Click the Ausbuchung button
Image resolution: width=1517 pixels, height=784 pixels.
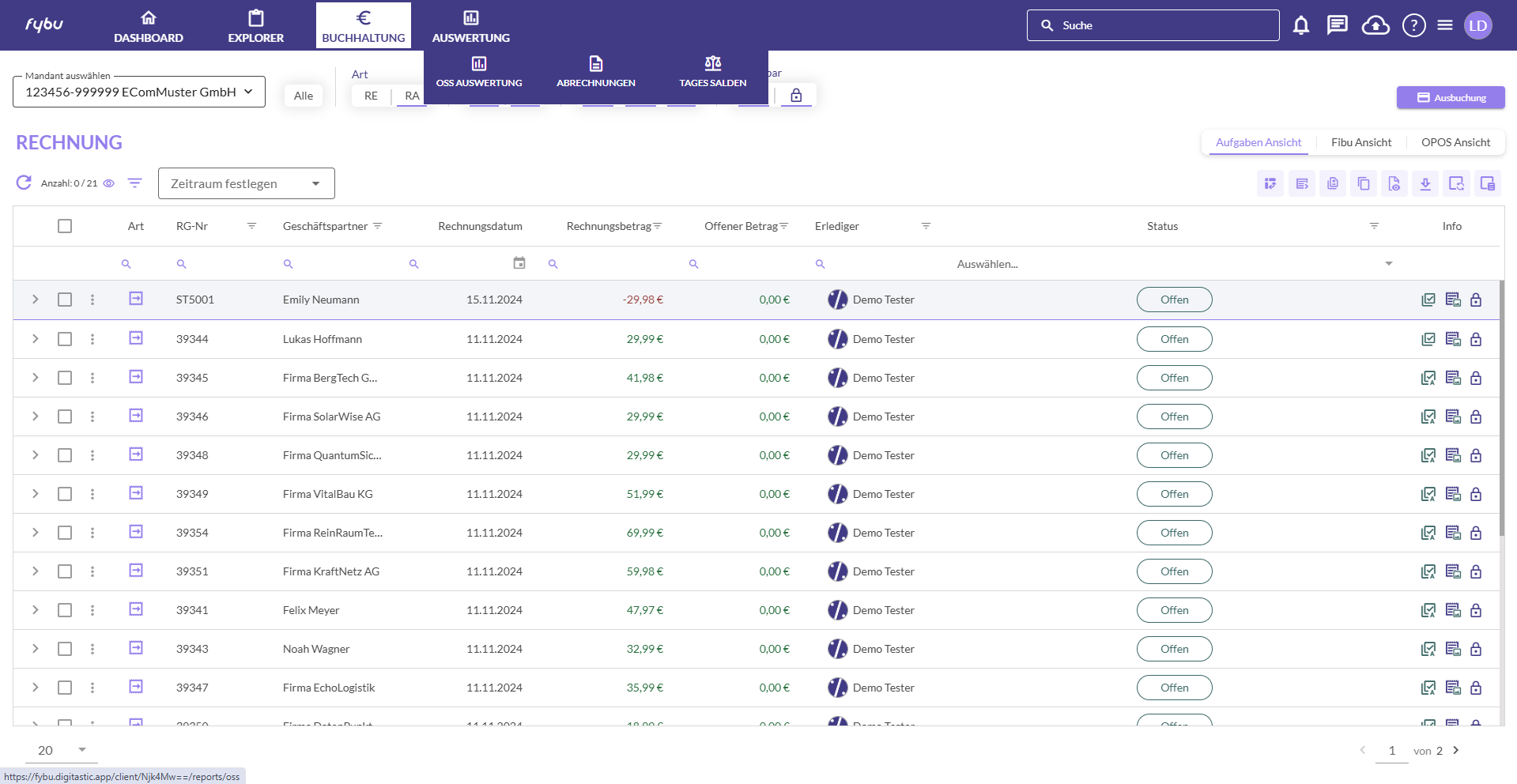1451,97
